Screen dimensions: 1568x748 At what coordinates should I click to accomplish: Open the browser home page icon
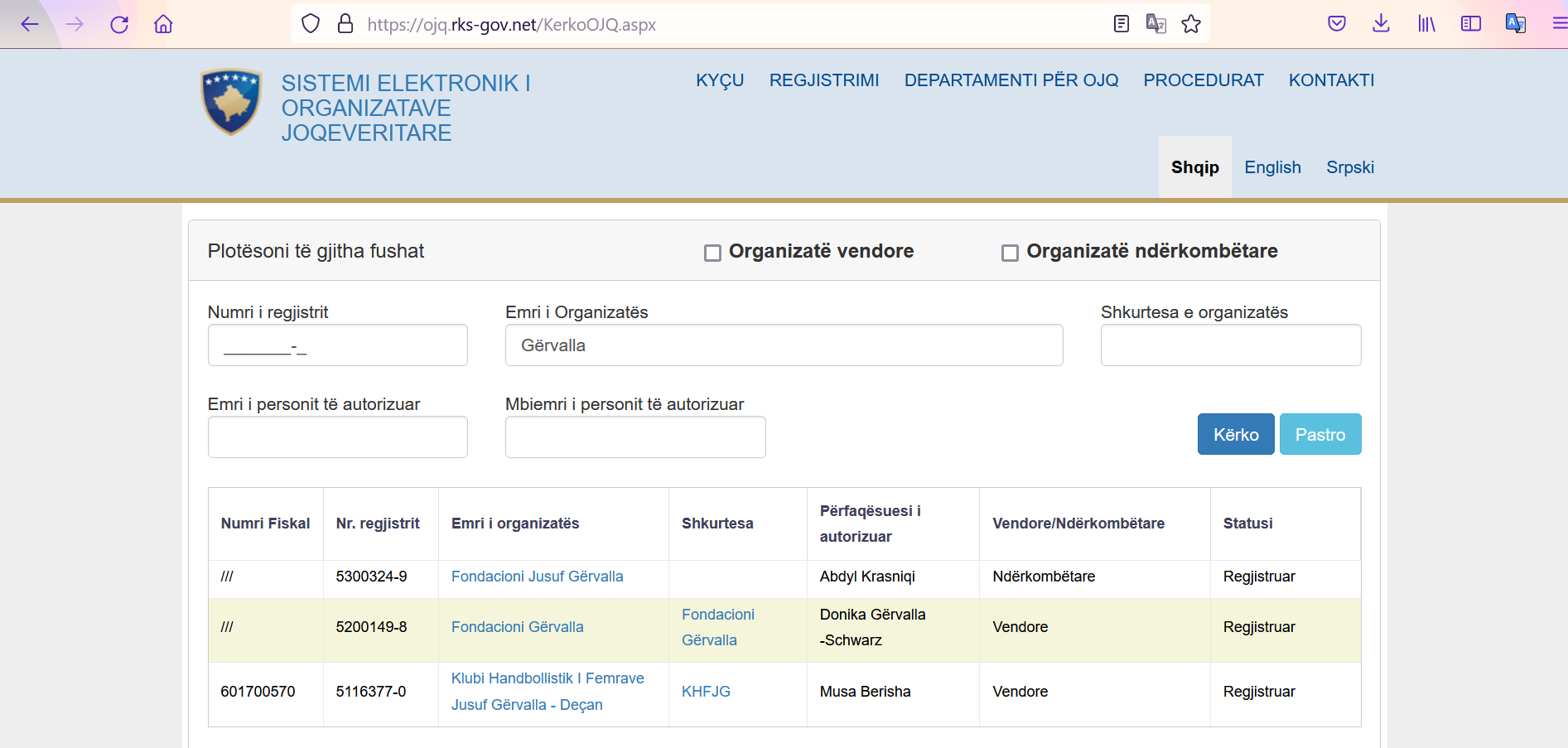163,24
